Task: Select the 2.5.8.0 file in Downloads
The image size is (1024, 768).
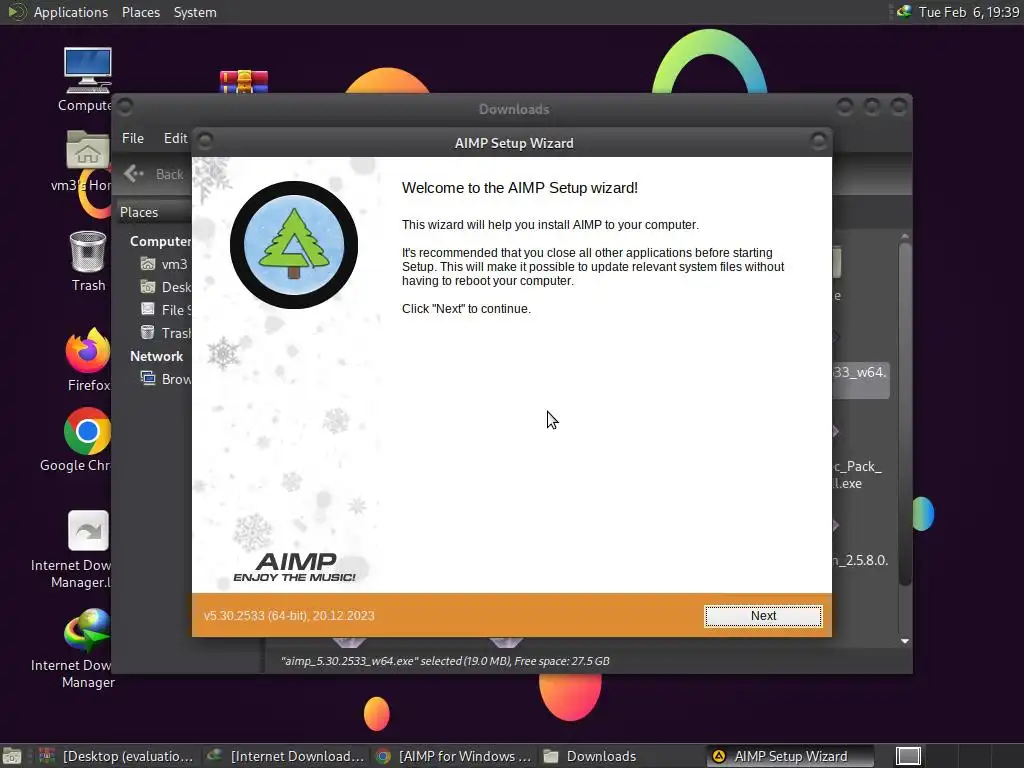Action: click(861, 560)
